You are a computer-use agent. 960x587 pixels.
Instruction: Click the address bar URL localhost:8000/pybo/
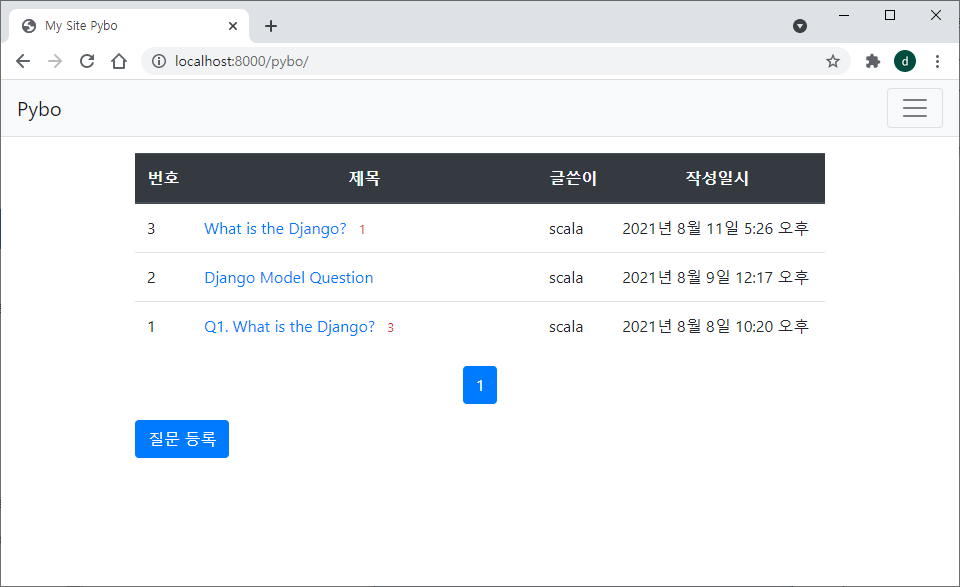(242, 61)
